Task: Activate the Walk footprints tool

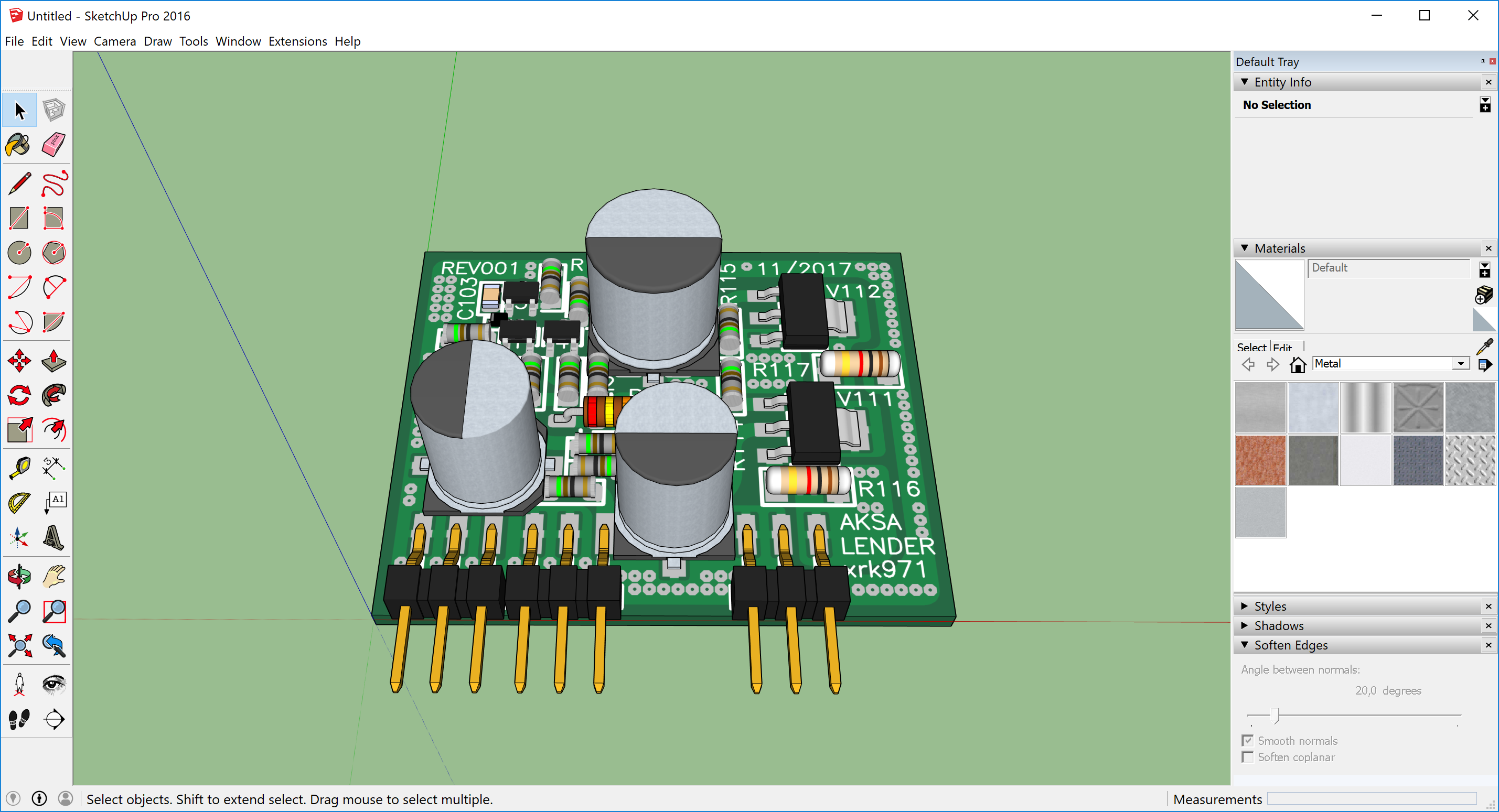Action: click(x=19, y=719)
